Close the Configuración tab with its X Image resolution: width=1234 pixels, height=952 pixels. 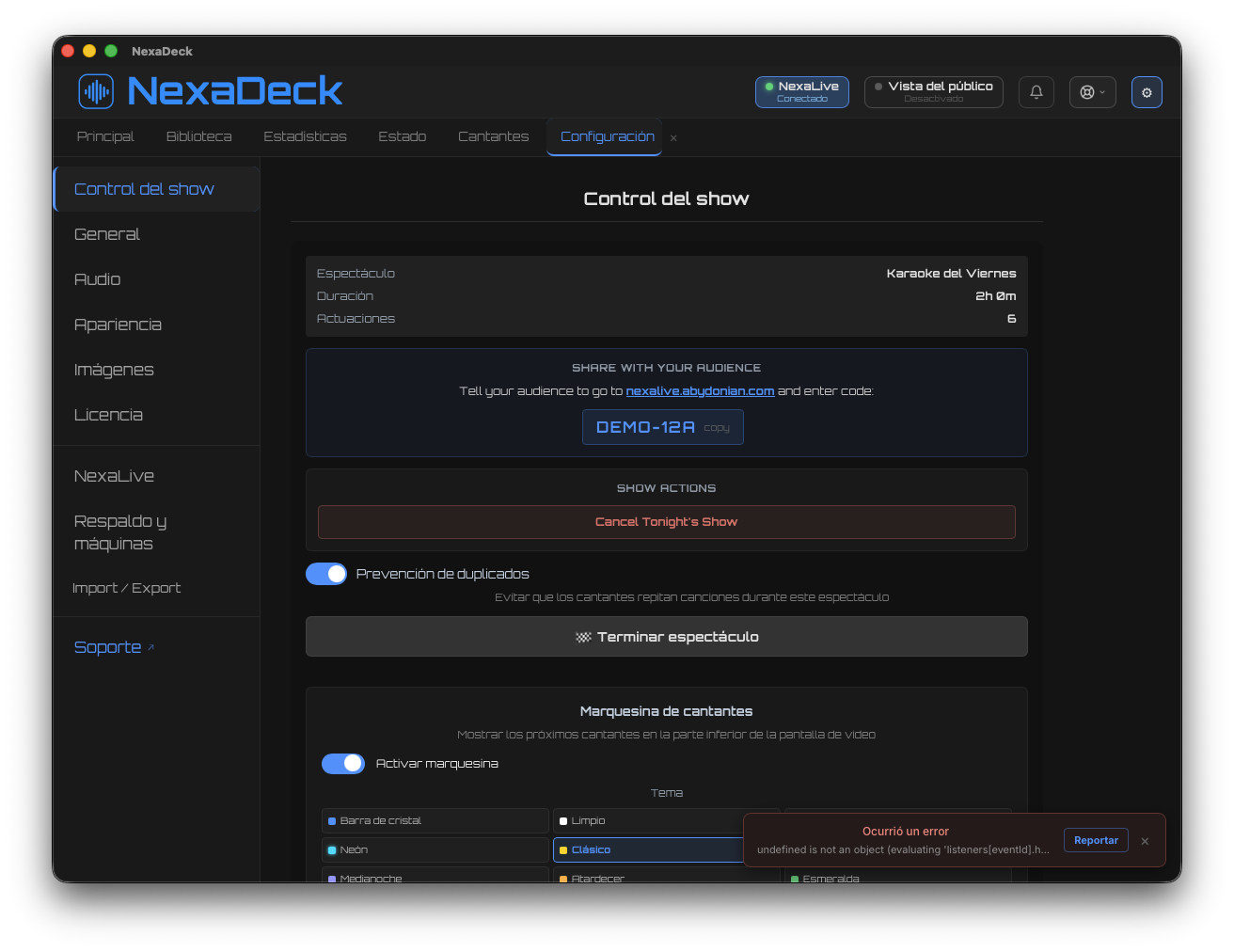(x=673, y=138)
